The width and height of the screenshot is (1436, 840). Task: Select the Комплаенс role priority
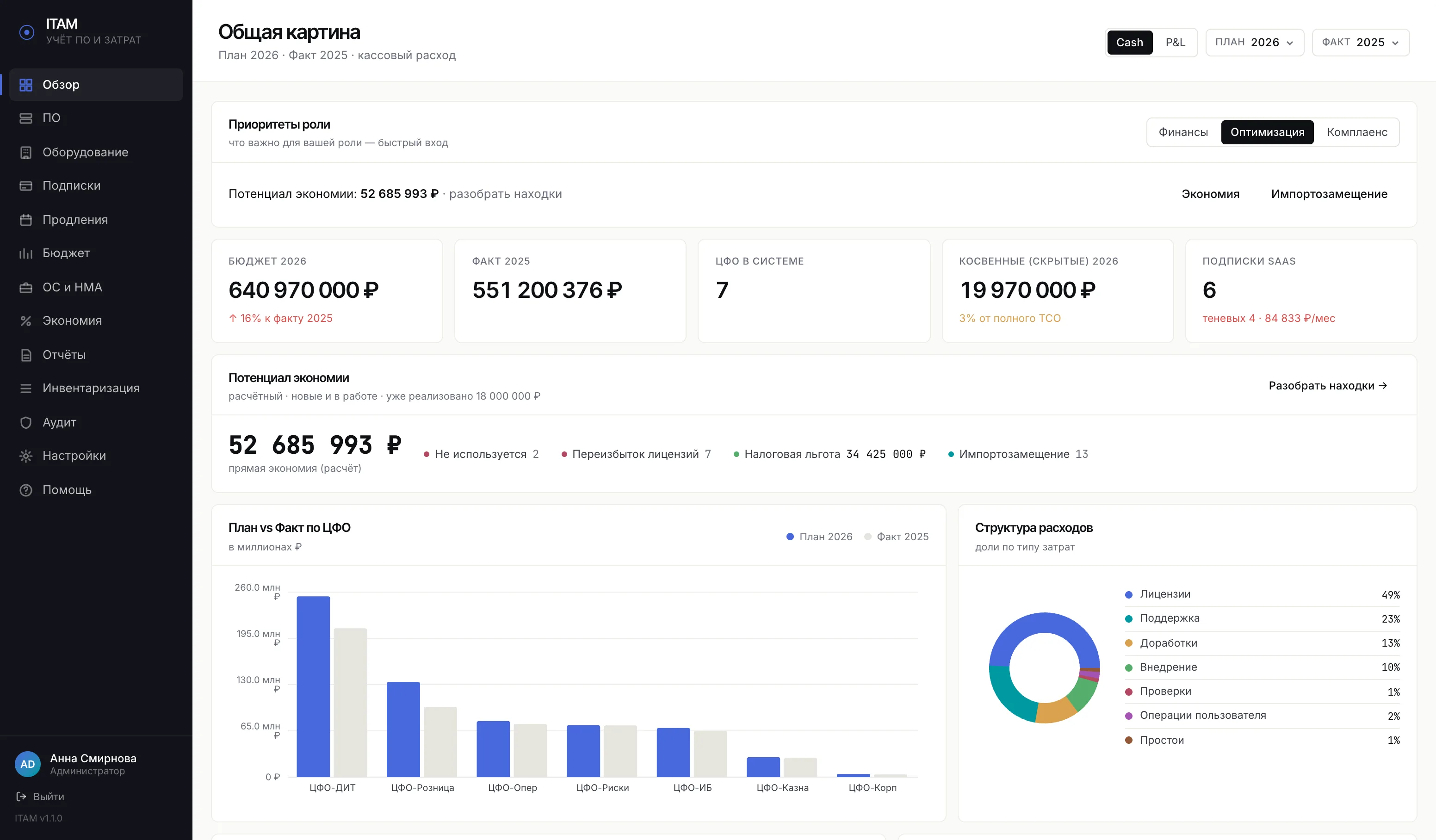[x=1357, y=132]
